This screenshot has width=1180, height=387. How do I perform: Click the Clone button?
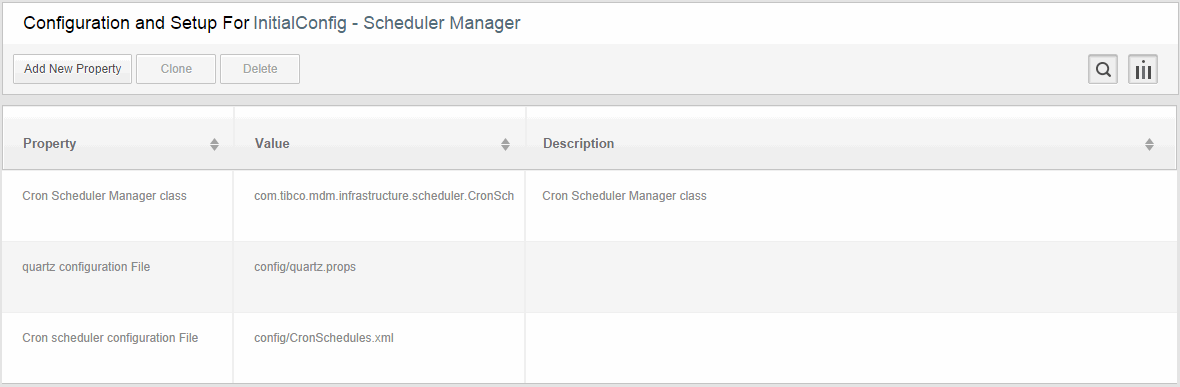[x=176, y=69]
